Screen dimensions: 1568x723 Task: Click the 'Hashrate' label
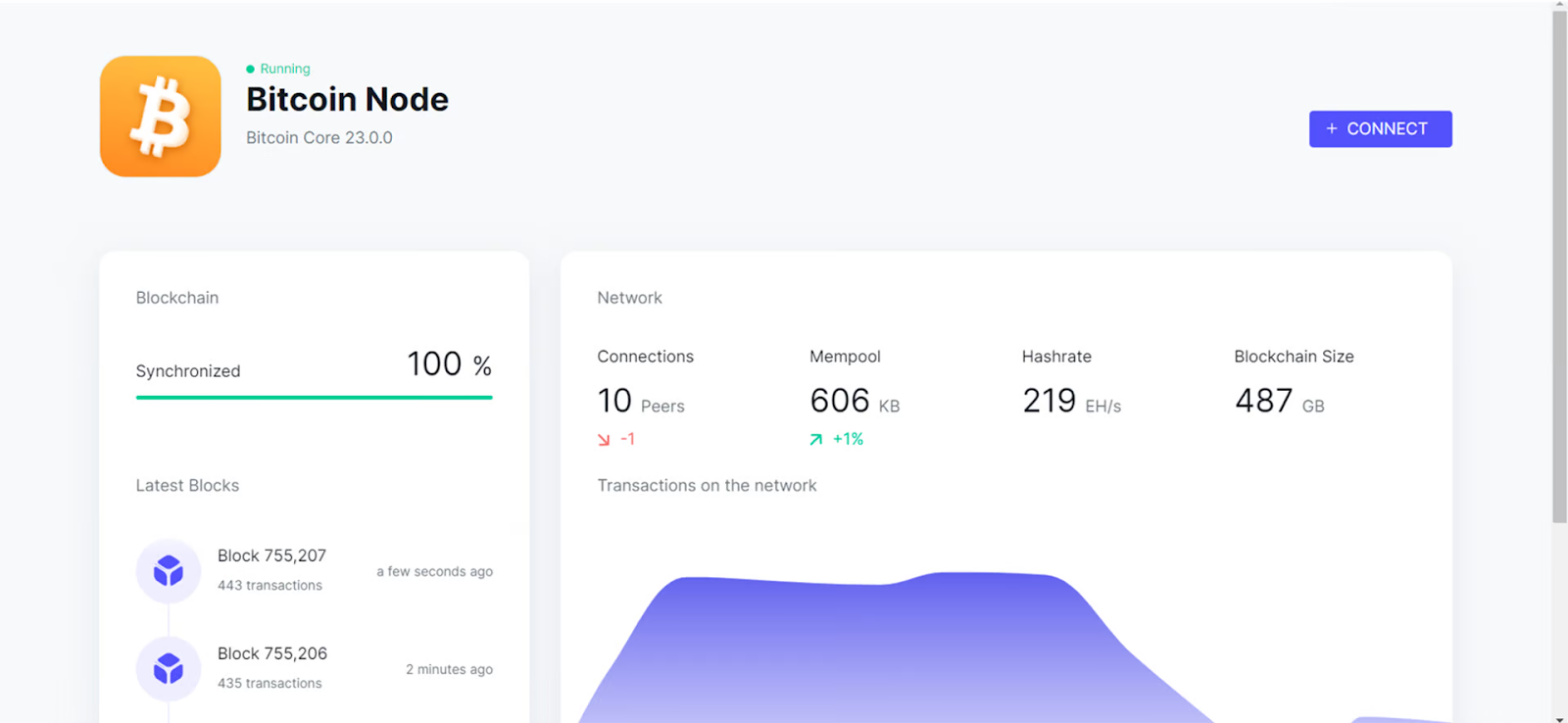1056,357
